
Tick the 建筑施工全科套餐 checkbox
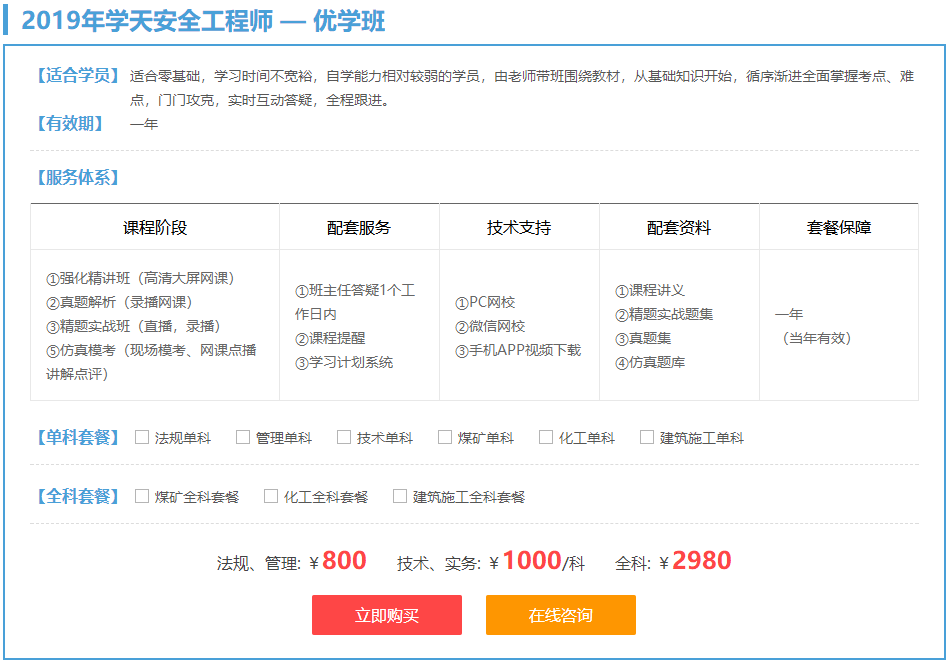pyautogui.click(x=400, y=496)
